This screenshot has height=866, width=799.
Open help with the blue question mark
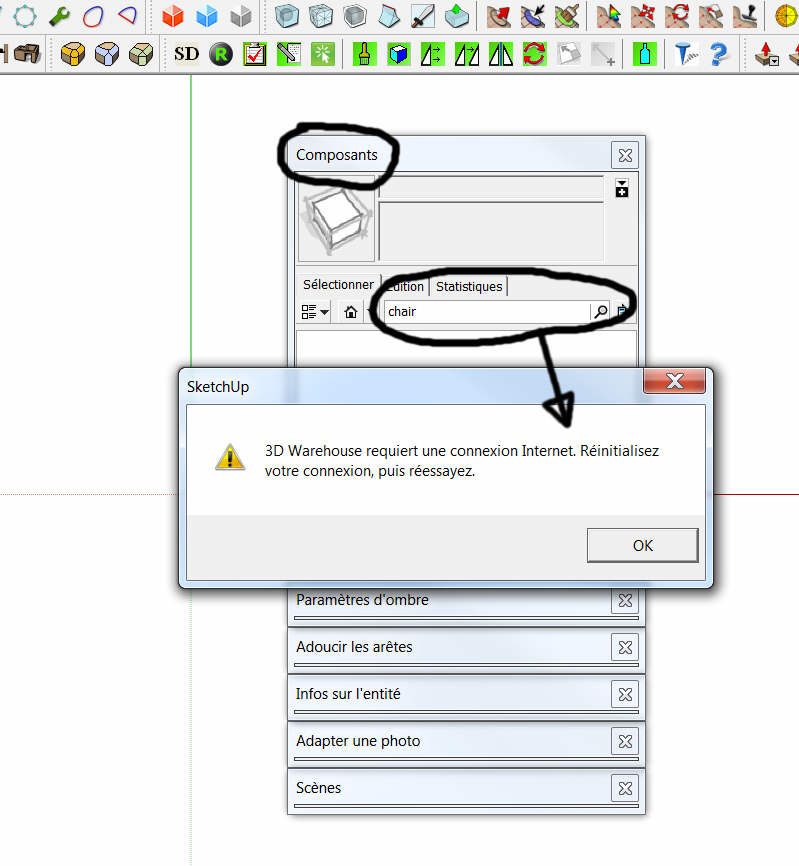(x=719, y=54)
